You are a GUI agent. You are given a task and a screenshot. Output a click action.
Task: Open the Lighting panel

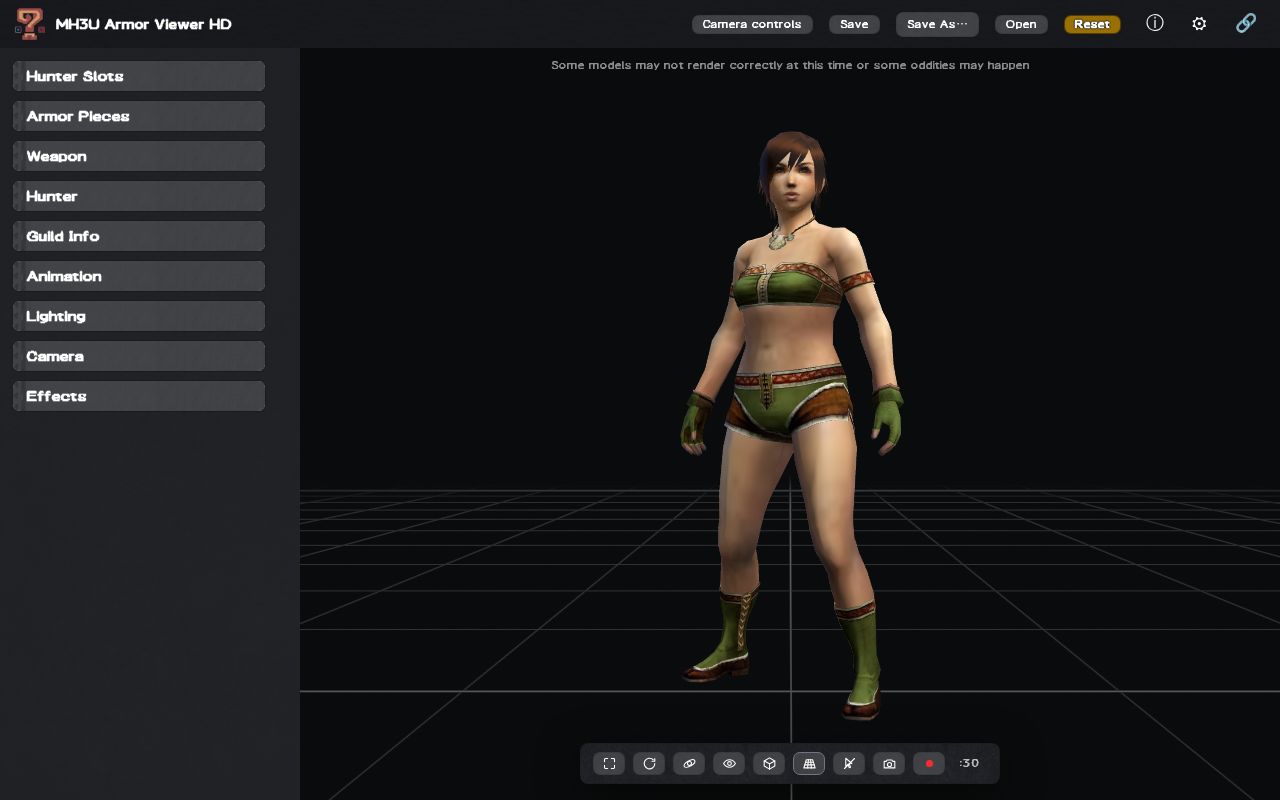coord(139,316)
